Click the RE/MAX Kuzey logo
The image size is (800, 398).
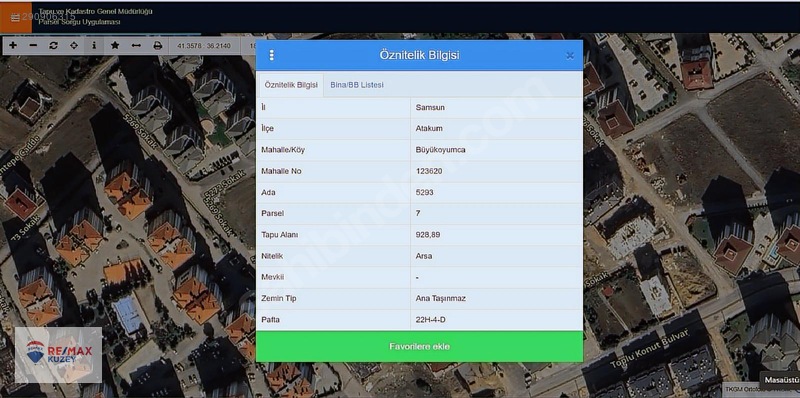click(x=58, y=355)
